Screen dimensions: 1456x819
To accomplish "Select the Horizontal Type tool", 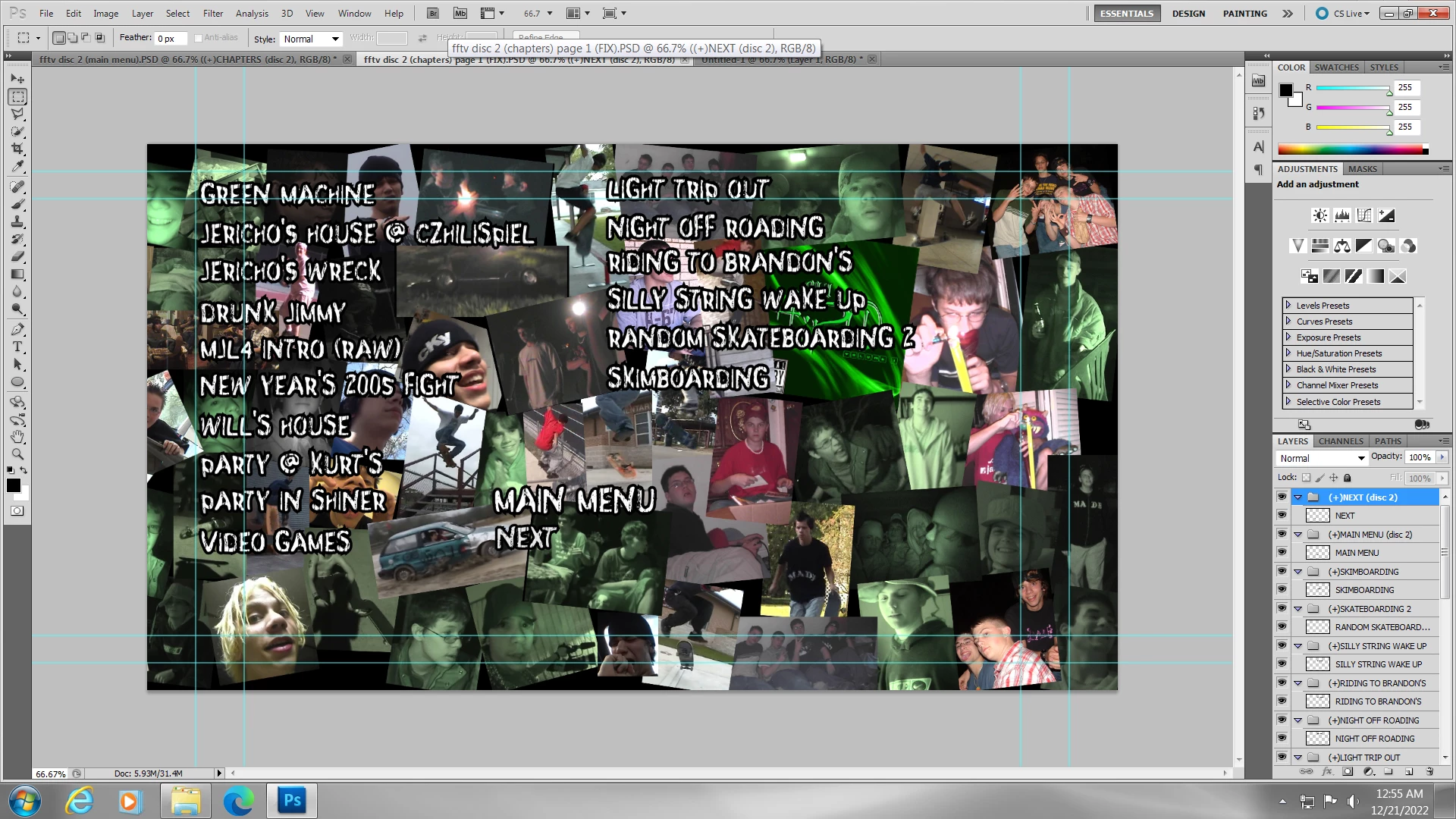I will (x=17, y=347).
